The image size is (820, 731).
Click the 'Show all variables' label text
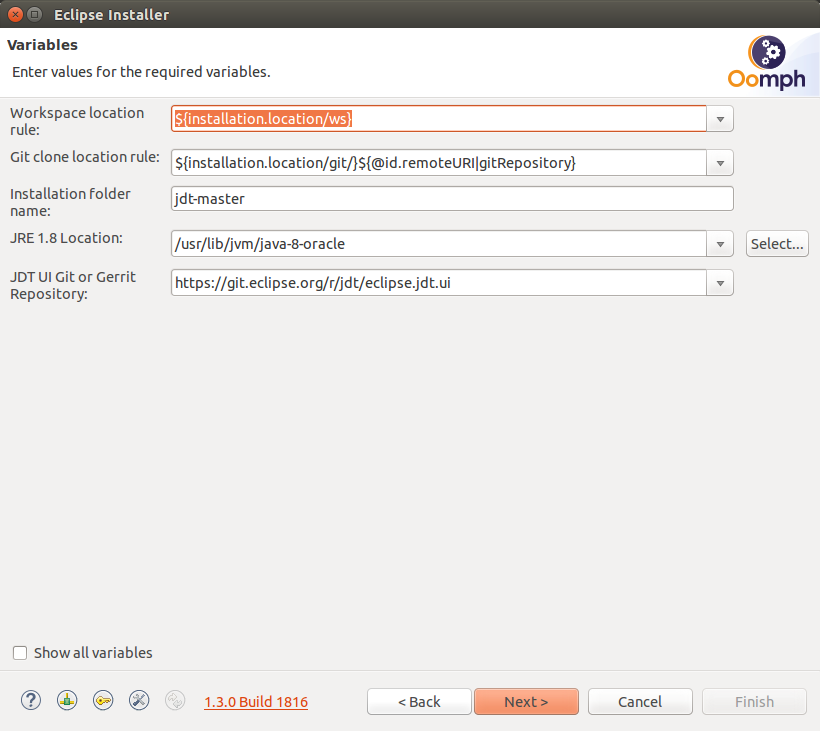[x=93, y=653]
